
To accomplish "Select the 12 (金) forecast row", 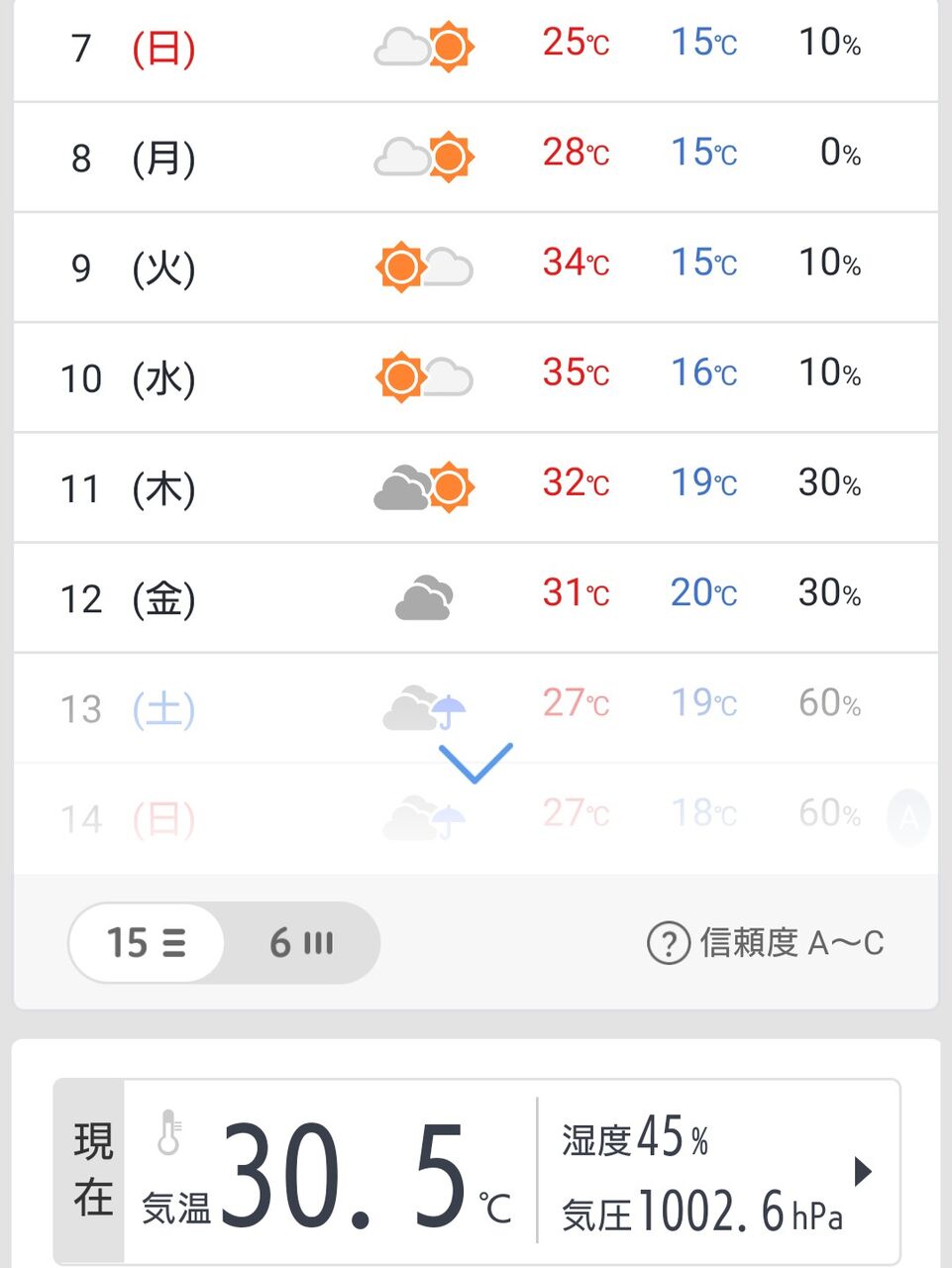I will 476,597.
